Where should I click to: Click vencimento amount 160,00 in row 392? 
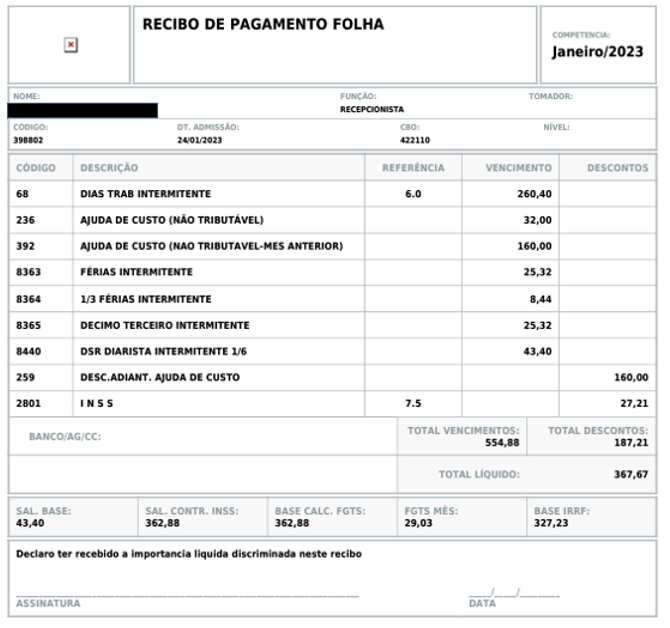pos(535,246)
